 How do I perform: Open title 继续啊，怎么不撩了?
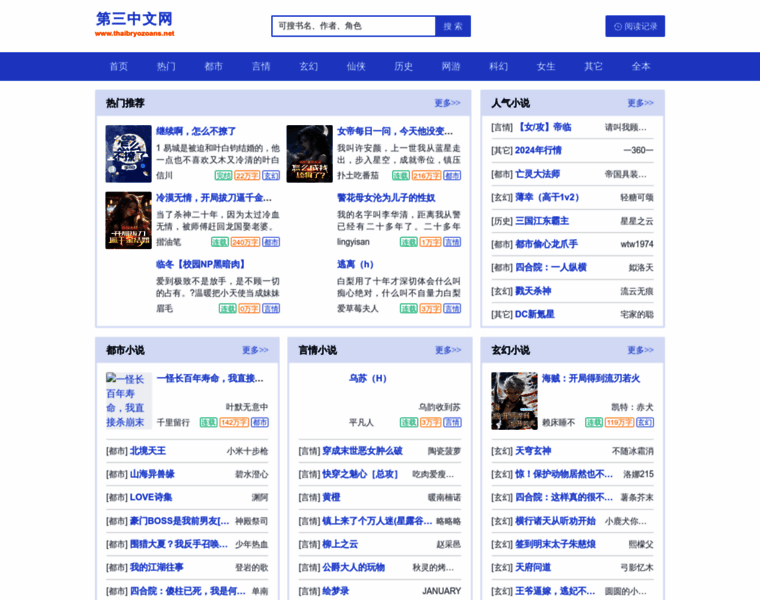click(x=196, y=131)
